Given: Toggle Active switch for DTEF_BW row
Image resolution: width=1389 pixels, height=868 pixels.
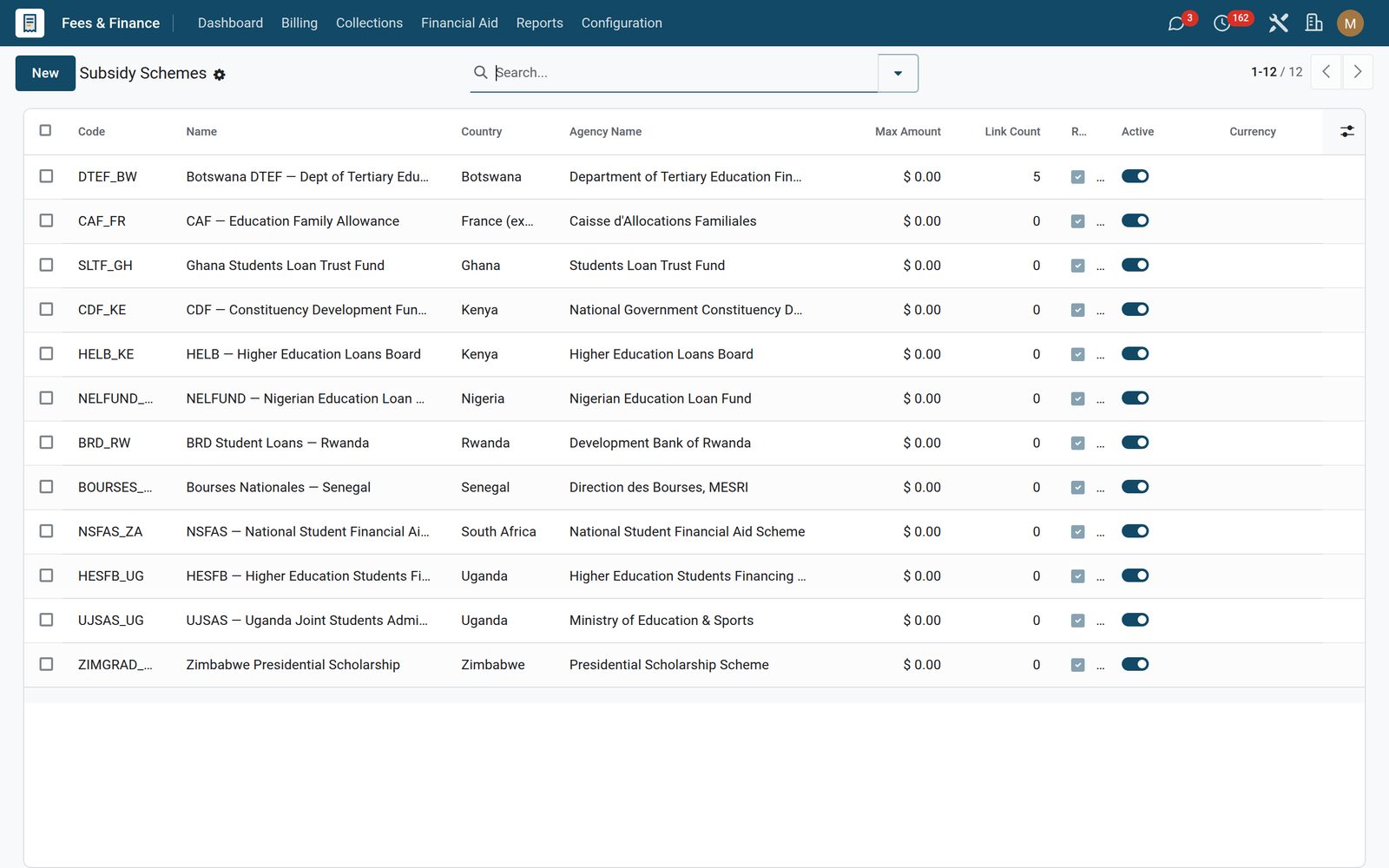Looking at the screenshot, I should [x=1135, y=176].
